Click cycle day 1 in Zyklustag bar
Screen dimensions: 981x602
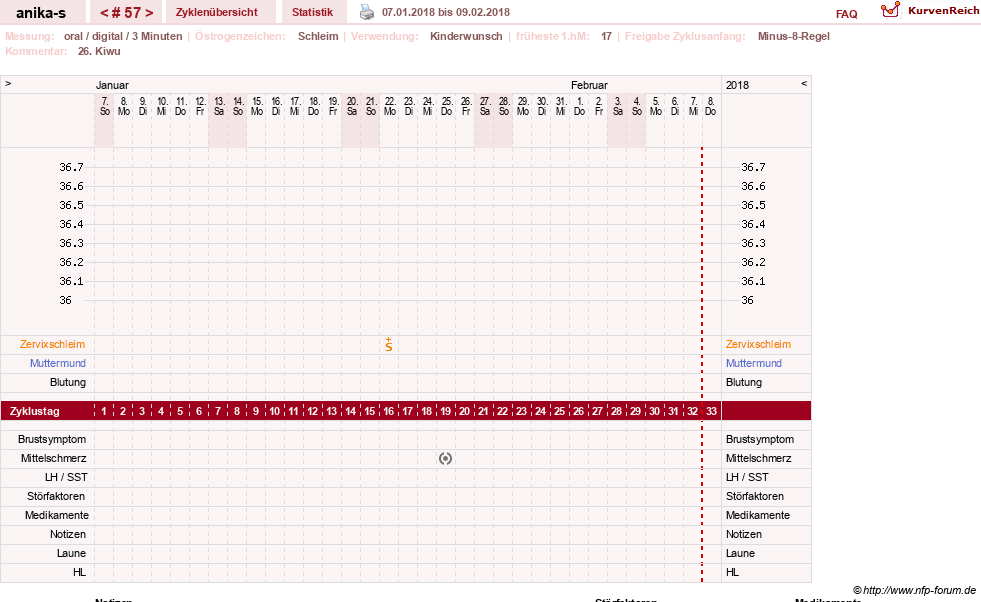[104, 411]
